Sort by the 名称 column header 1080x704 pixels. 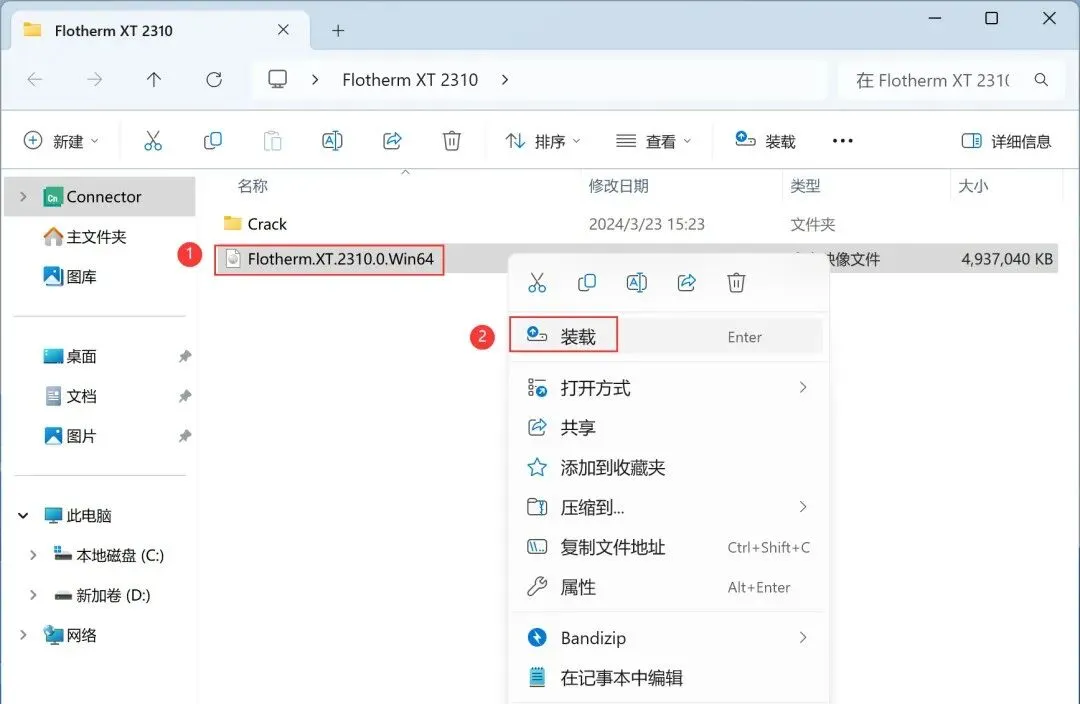pos(253,186)
